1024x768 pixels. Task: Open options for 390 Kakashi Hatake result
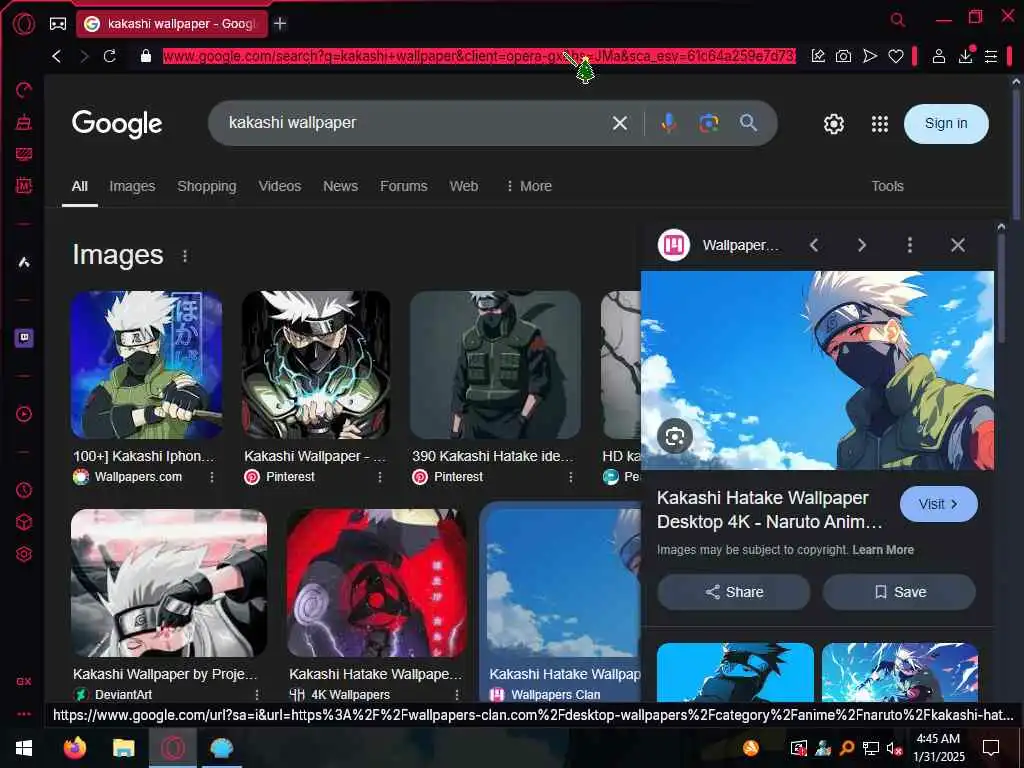(570, 477)
